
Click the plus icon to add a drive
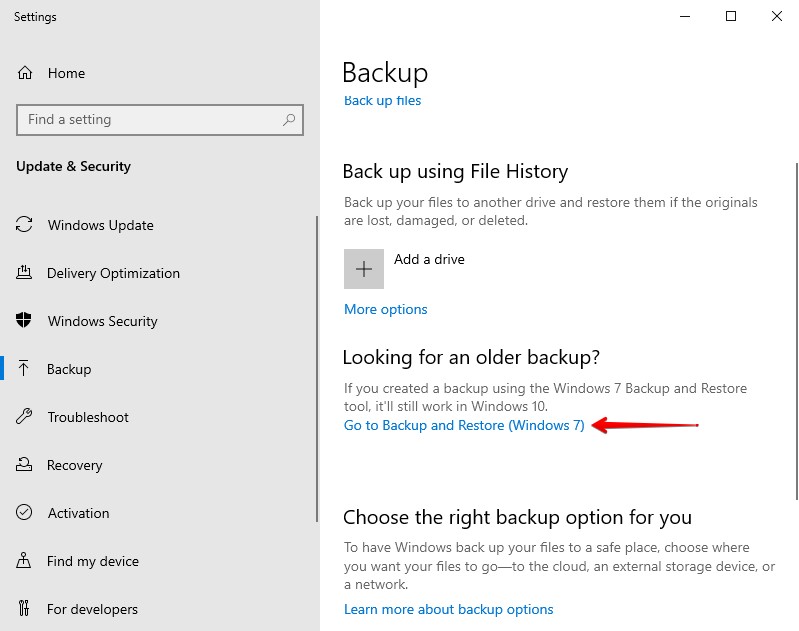pyautogui.click(x=364, y=269)
